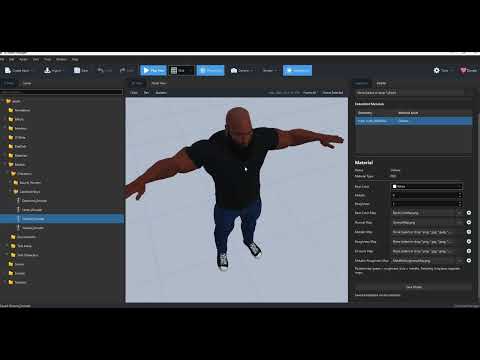
Task: Select the Animations folder in asset tree
Action: point(20,110)
